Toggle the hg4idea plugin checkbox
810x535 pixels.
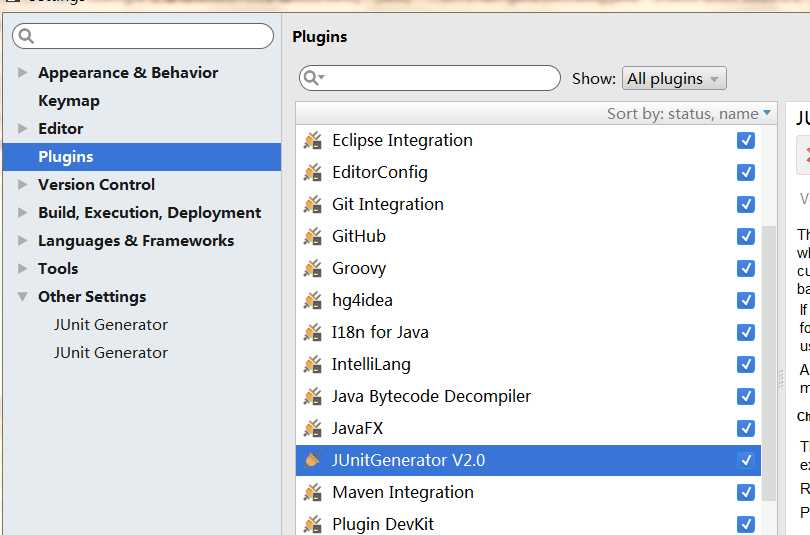(745, 301)
